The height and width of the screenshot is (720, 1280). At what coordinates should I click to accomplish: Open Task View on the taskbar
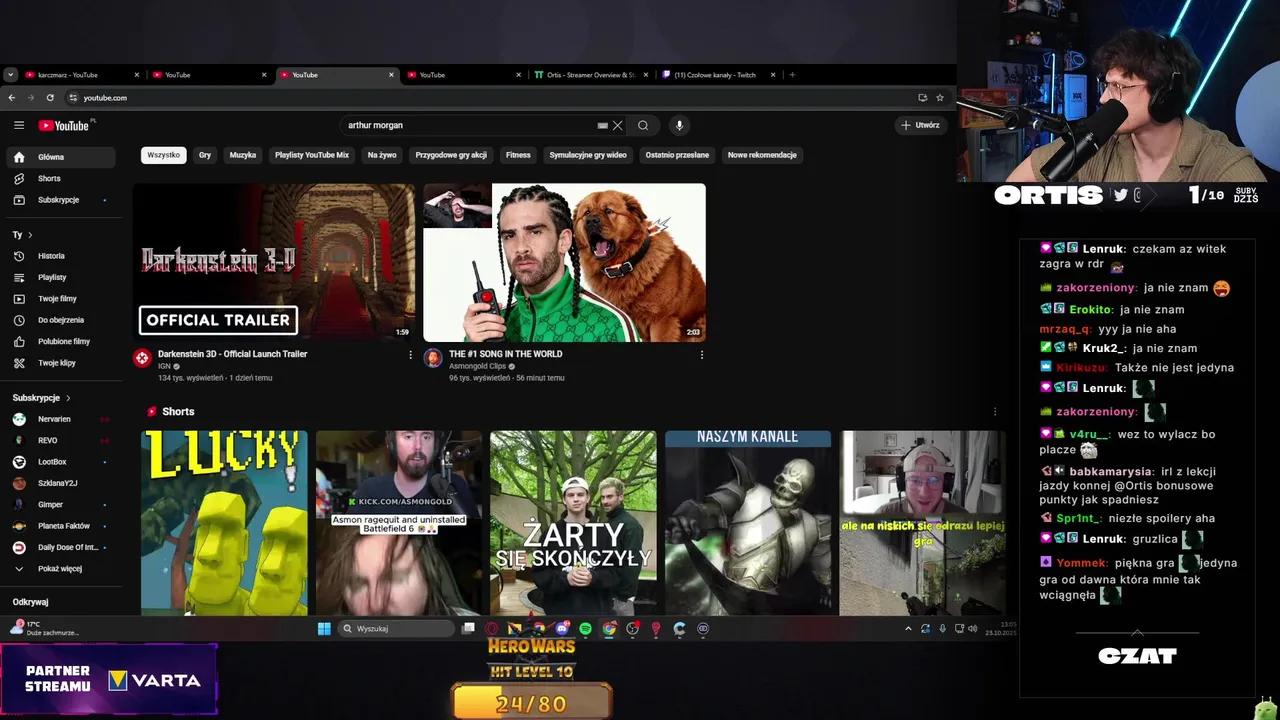coord(468,628)
